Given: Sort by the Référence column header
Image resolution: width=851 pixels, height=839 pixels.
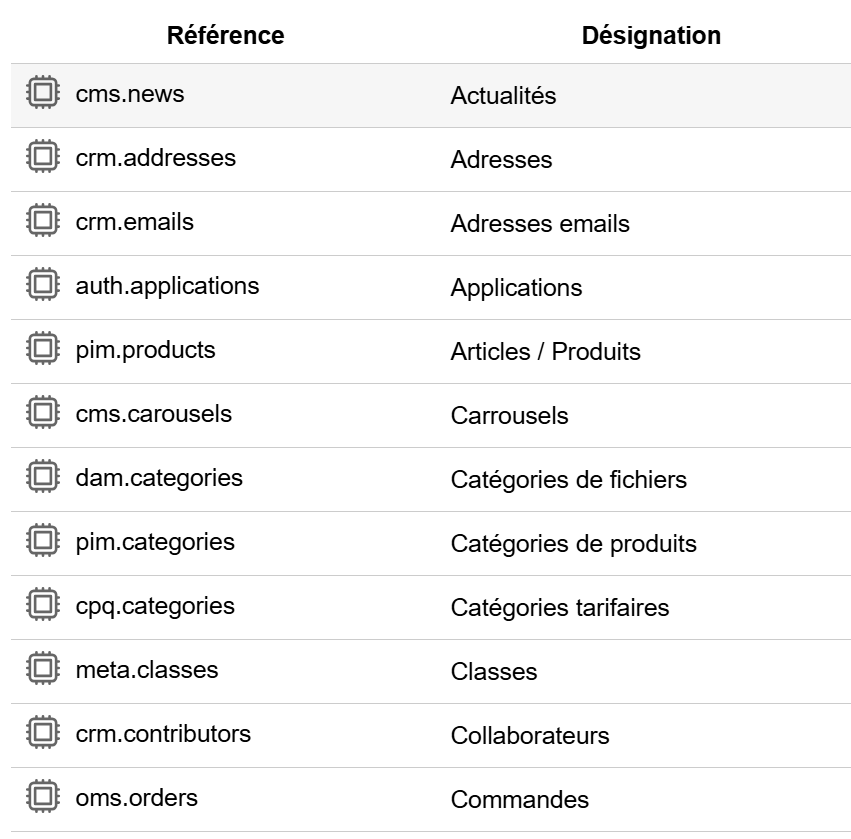Looking at the screenshot, I should tap(225, 35).
